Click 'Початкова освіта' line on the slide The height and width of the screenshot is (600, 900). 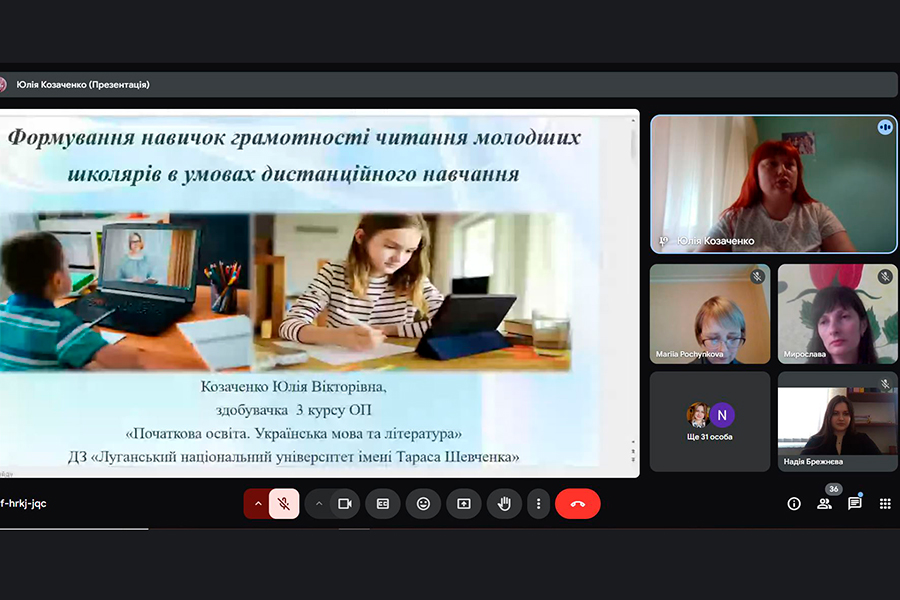click(293, 433)
